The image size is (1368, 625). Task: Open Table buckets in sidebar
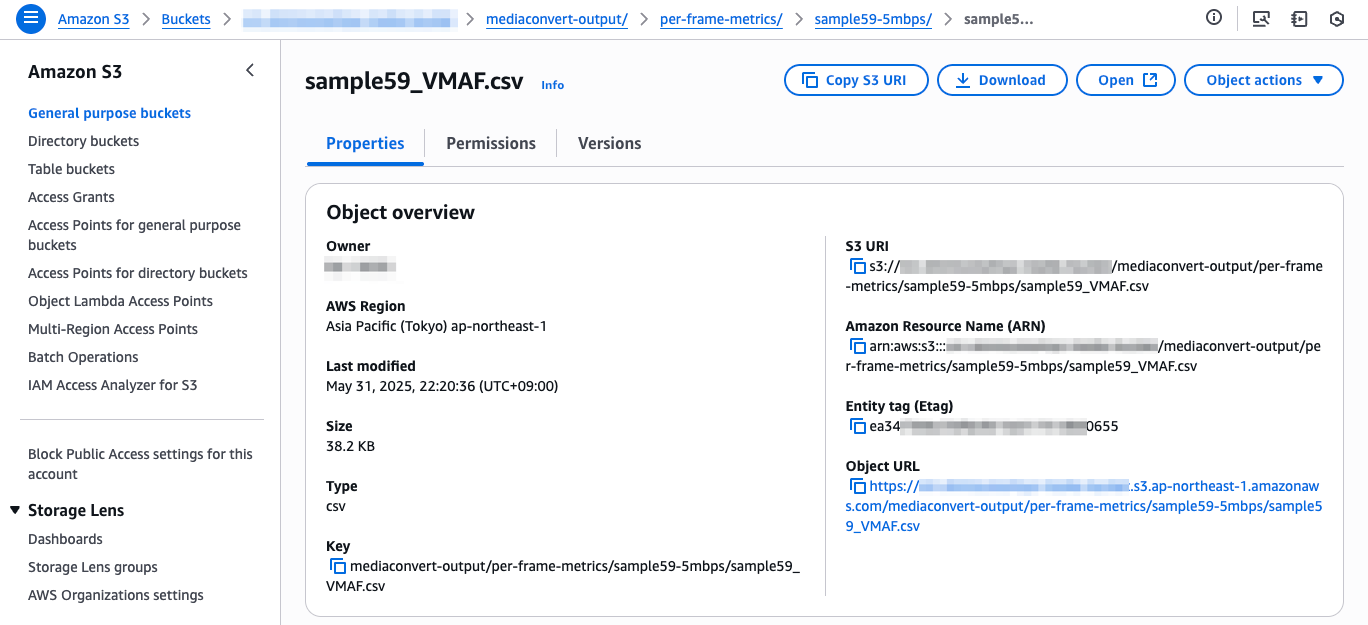(71, 169)
